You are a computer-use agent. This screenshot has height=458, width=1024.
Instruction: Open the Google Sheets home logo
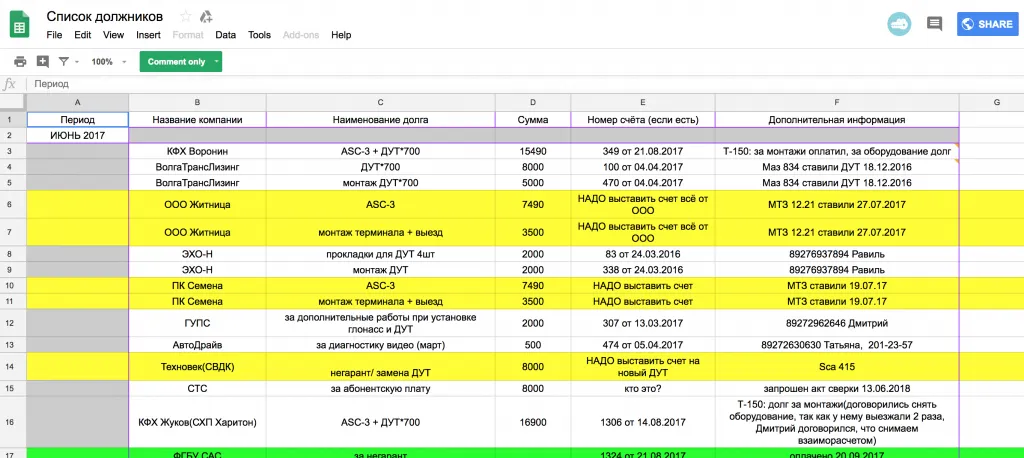[20, 24]
